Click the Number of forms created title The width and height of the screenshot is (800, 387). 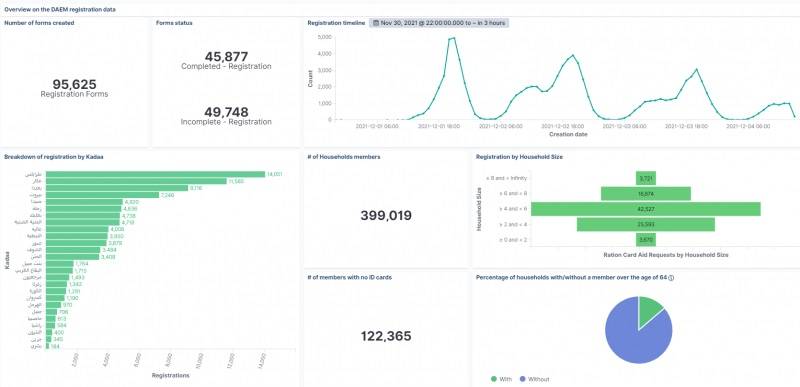pyautogui.click(x=39, y=23)
